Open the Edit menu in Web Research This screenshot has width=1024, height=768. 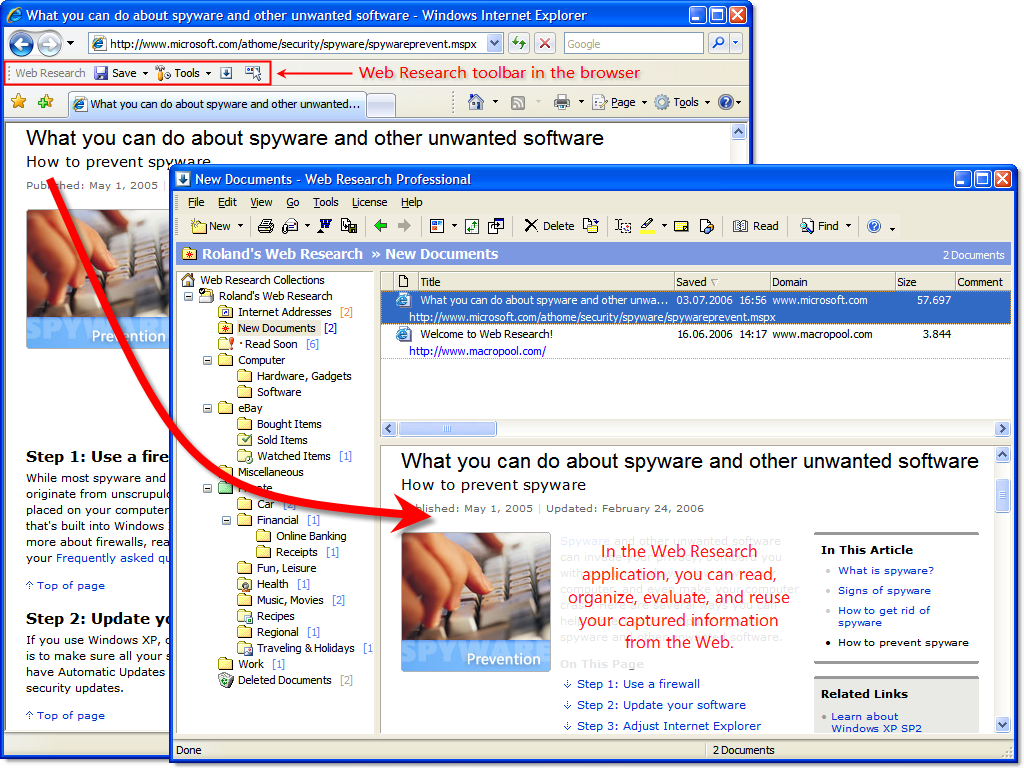pos(227,202)
